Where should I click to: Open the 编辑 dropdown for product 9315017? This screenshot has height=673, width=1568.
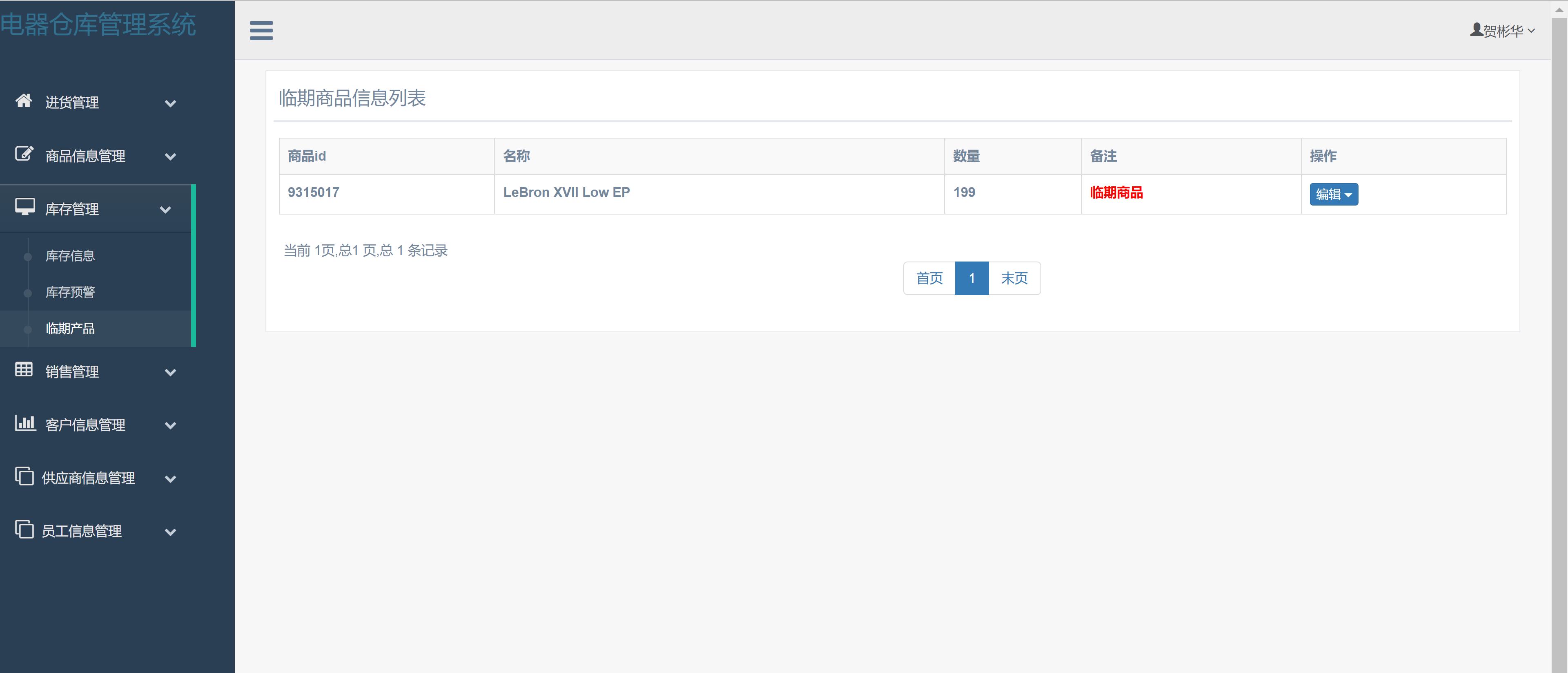(x=1334, y=194)
